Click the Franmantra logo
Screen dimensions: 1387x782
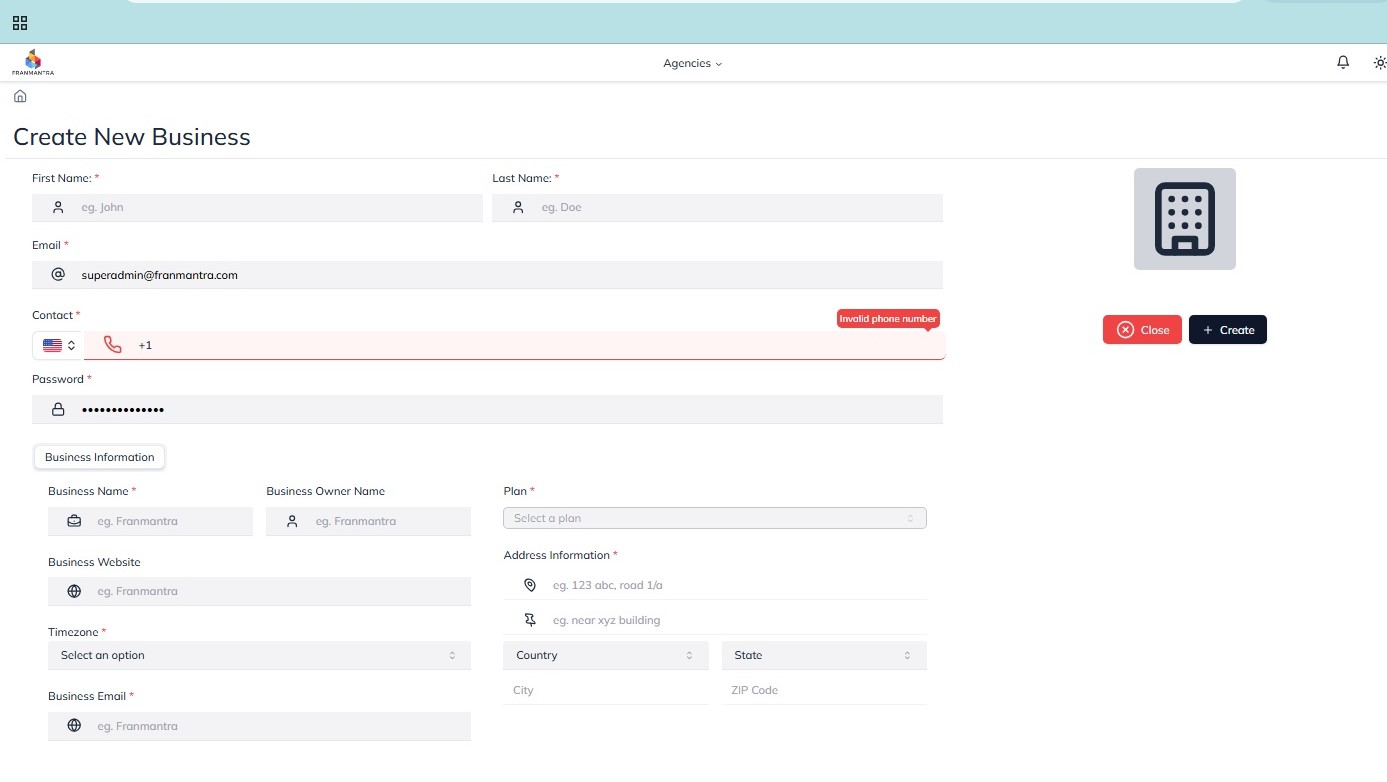click(x=33, y=62)
